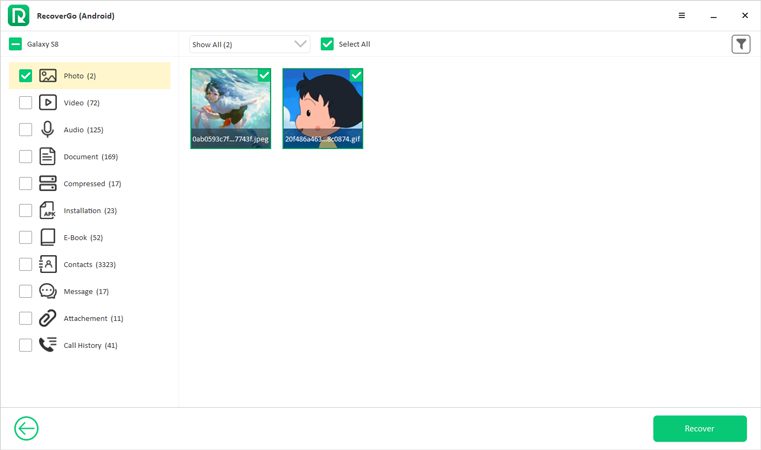Click the Message chat bubble icon
761x450 pixels.
(48, 291)
